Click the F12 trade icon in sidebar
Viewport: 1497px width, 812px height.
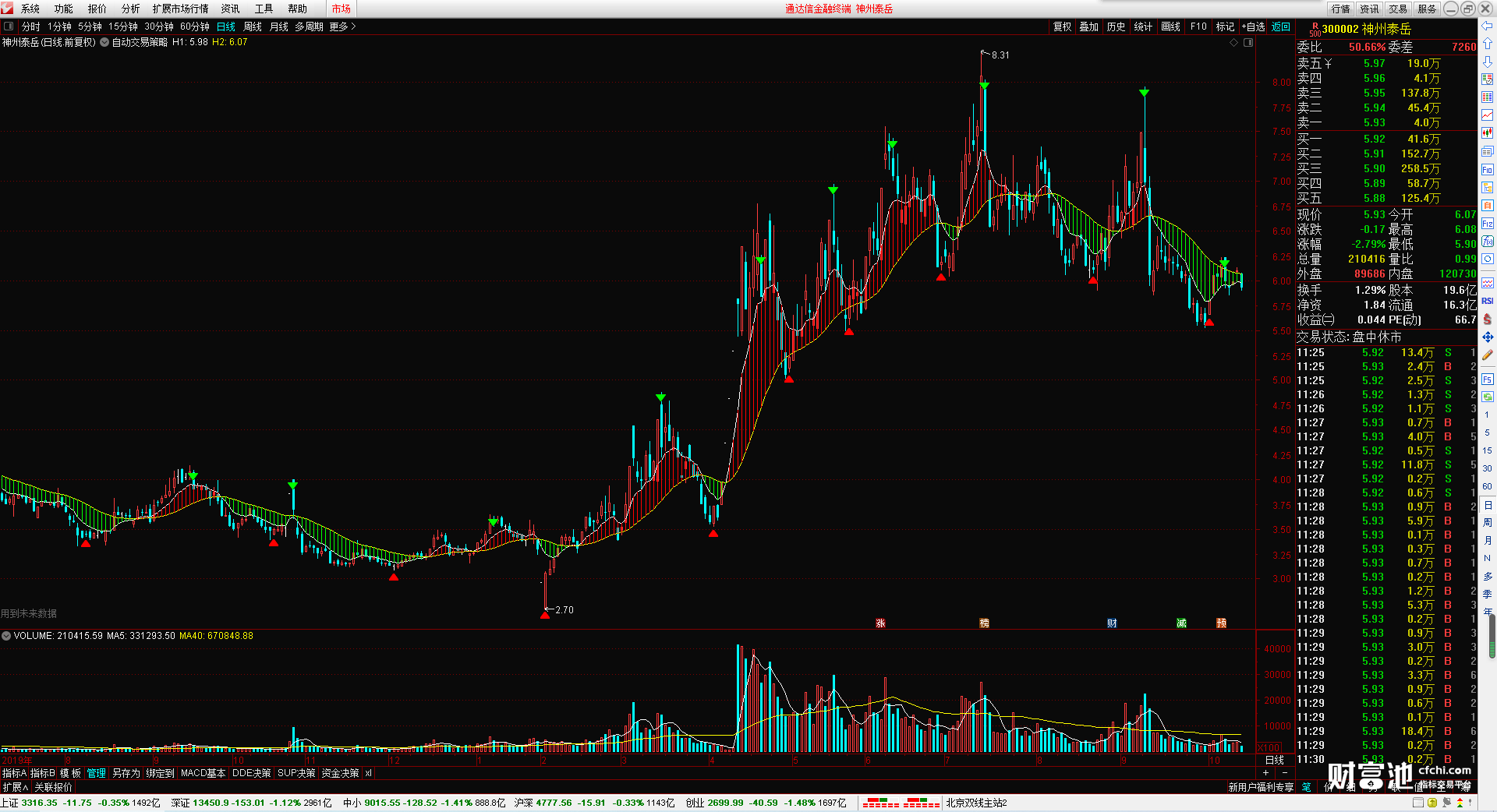(1488, 223)
